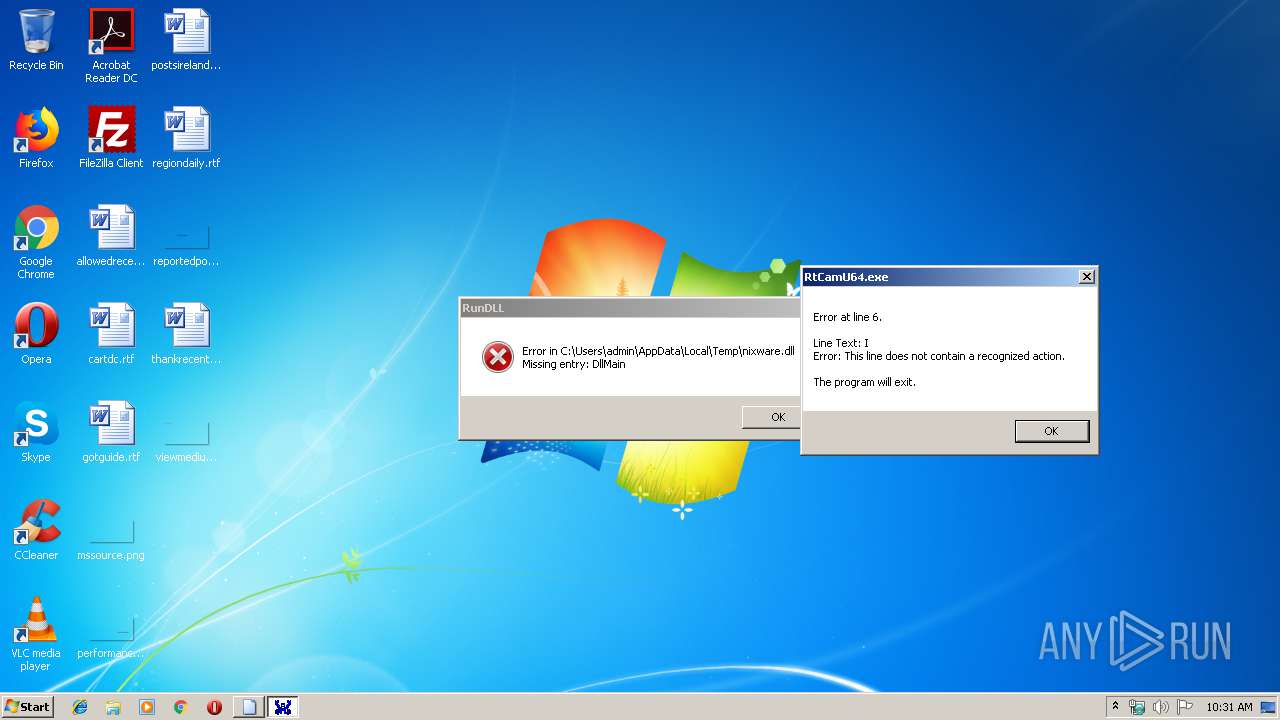
Task: Click 'Missing entry: DllMain' text
Action: (573, 364)
